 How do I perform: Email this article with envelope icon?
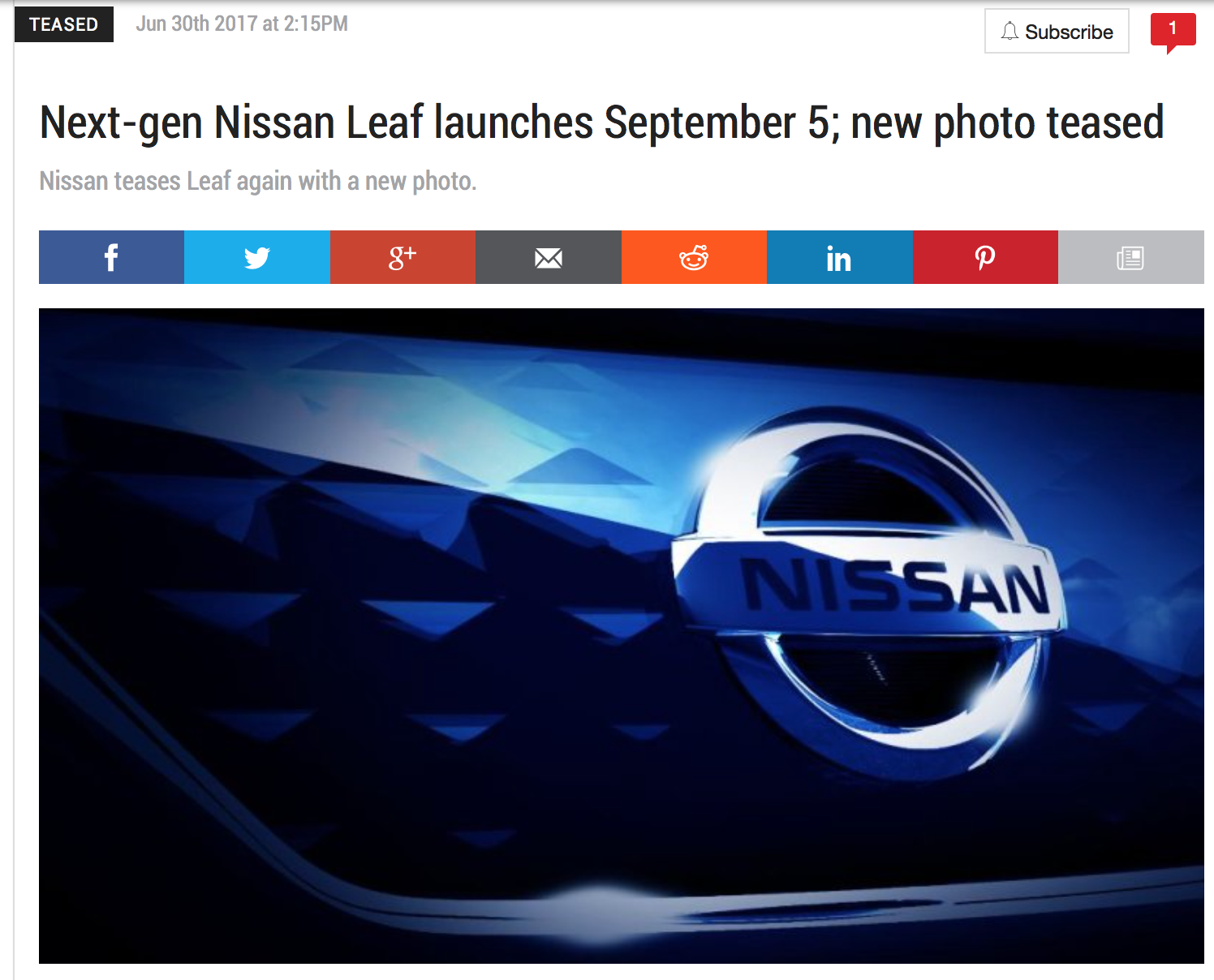[549, 257]
